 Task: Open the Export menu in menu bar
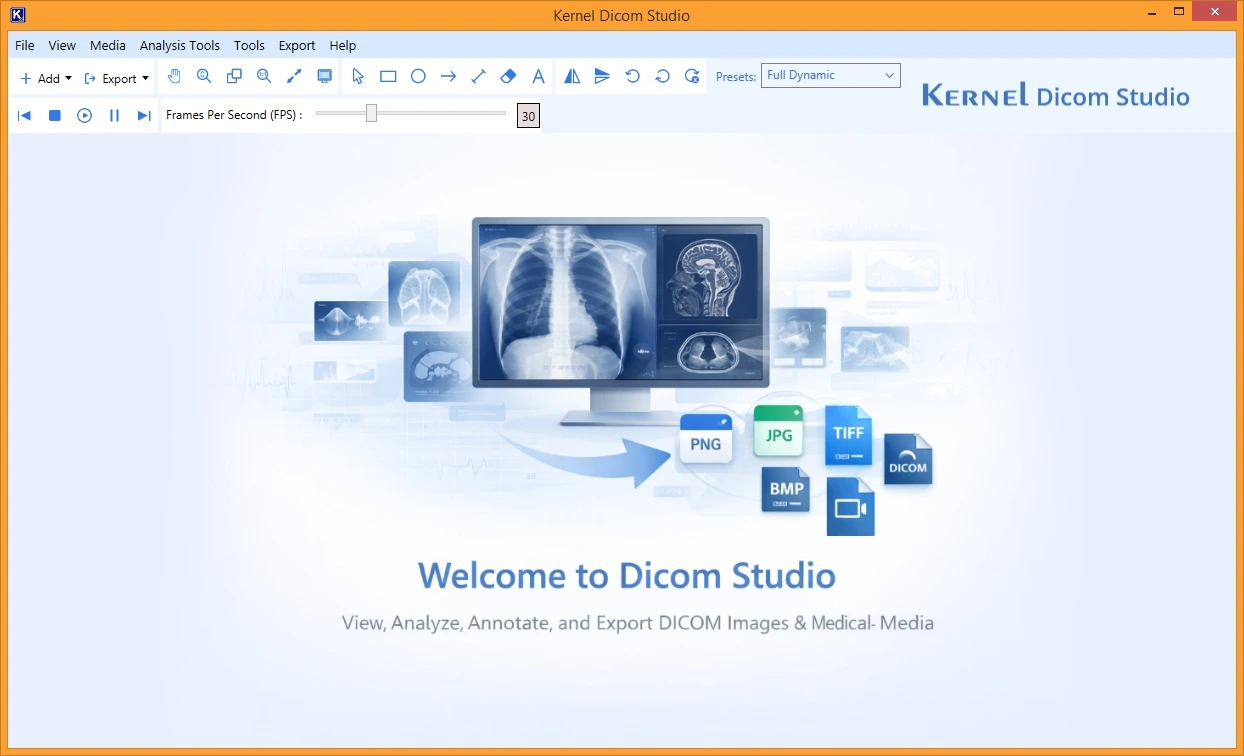click(297, 45)
